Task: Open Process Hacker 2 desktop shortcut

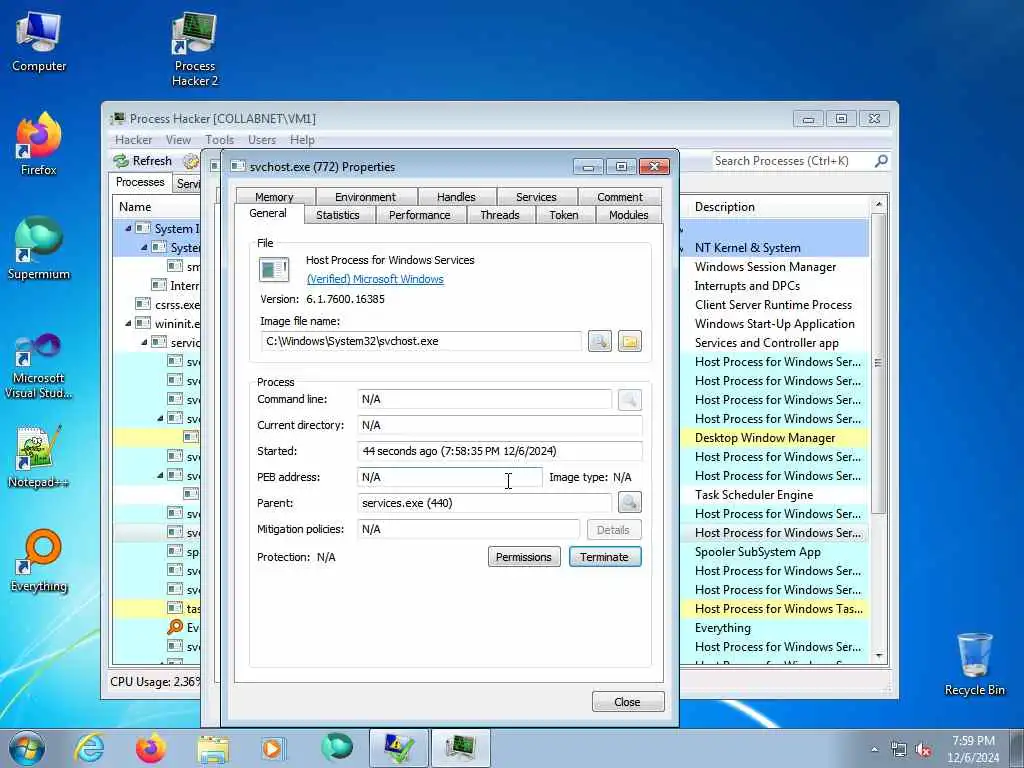Action: point(195,50)
